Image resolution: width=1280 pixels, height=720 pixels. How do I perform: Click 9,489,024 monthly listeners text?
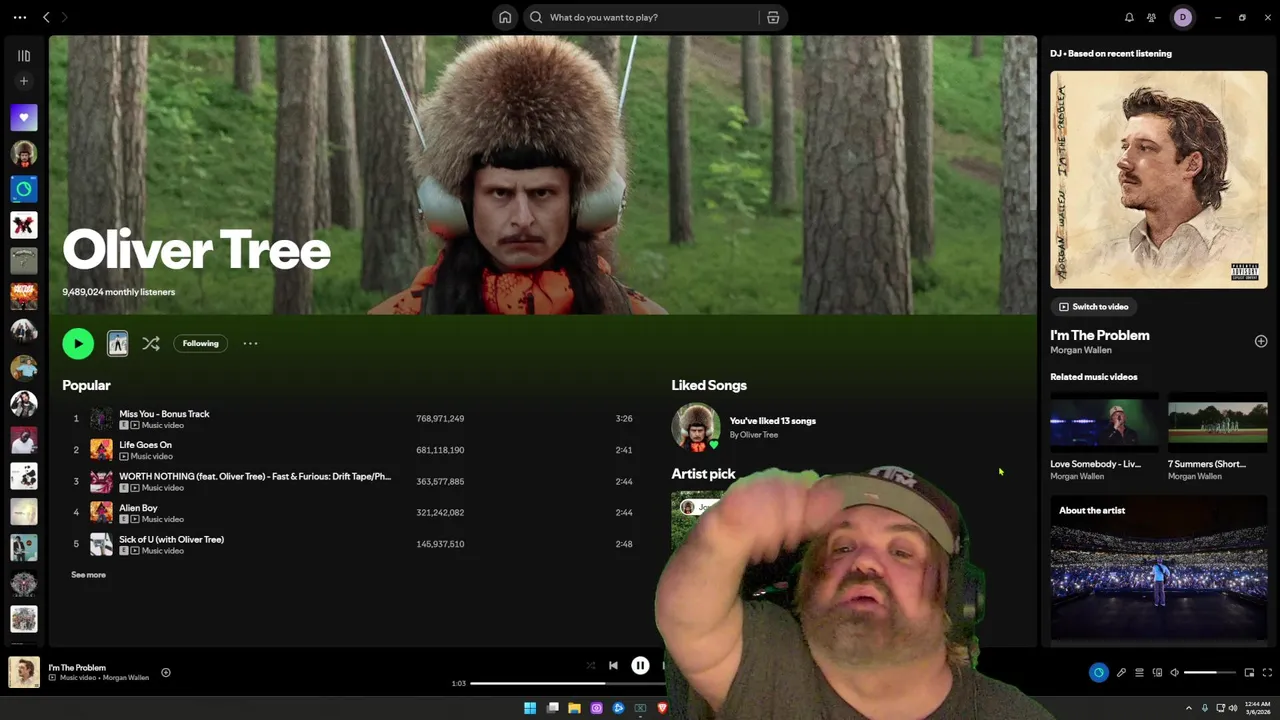[x=118, y=292]
